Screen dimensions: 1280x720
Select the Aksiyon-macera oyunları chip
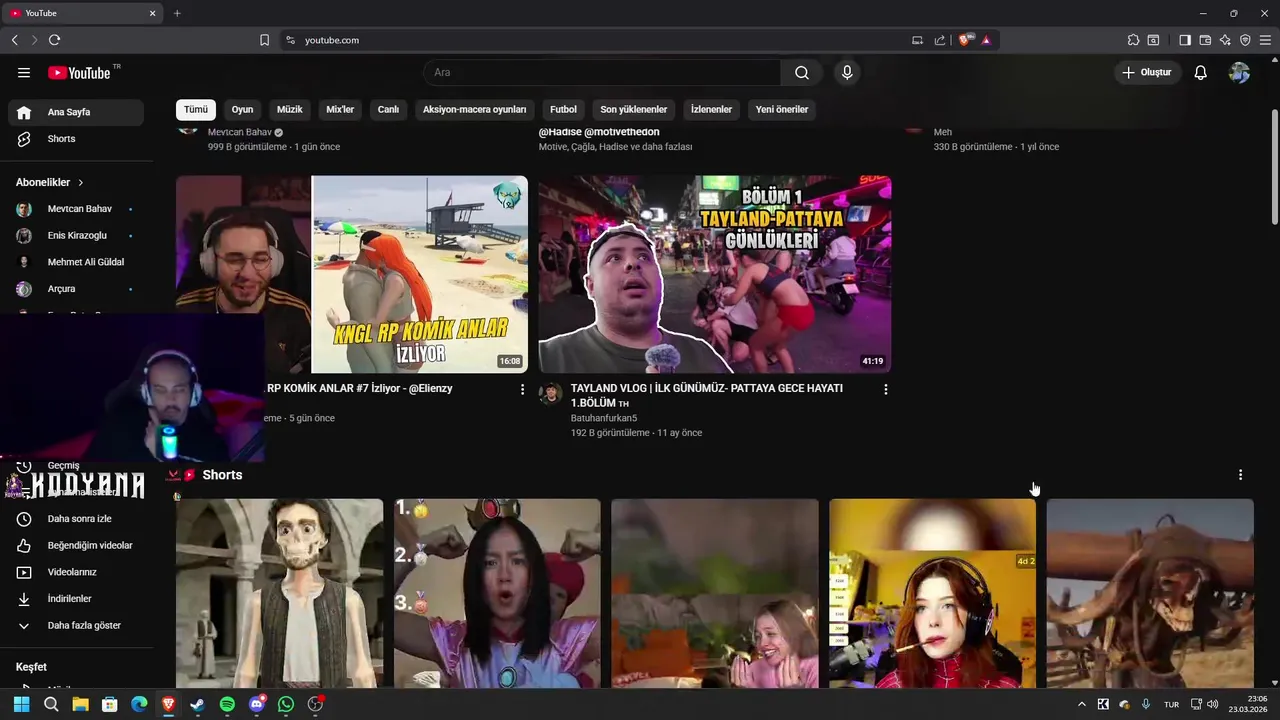pos(474,110)
